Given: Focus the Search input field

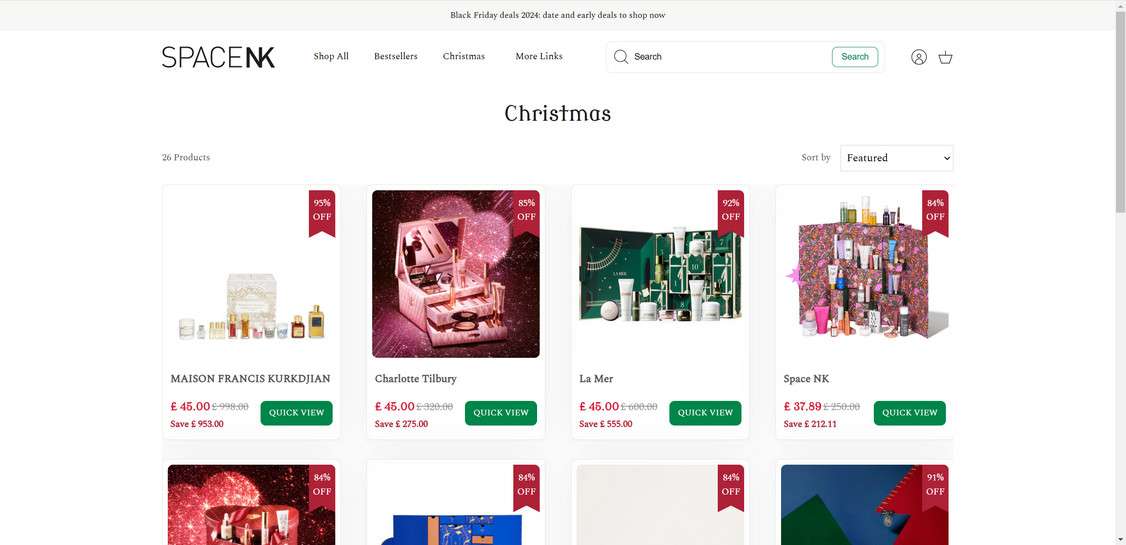Looking at the screenshot, I should pyautogui.click(x=730, y=57).
